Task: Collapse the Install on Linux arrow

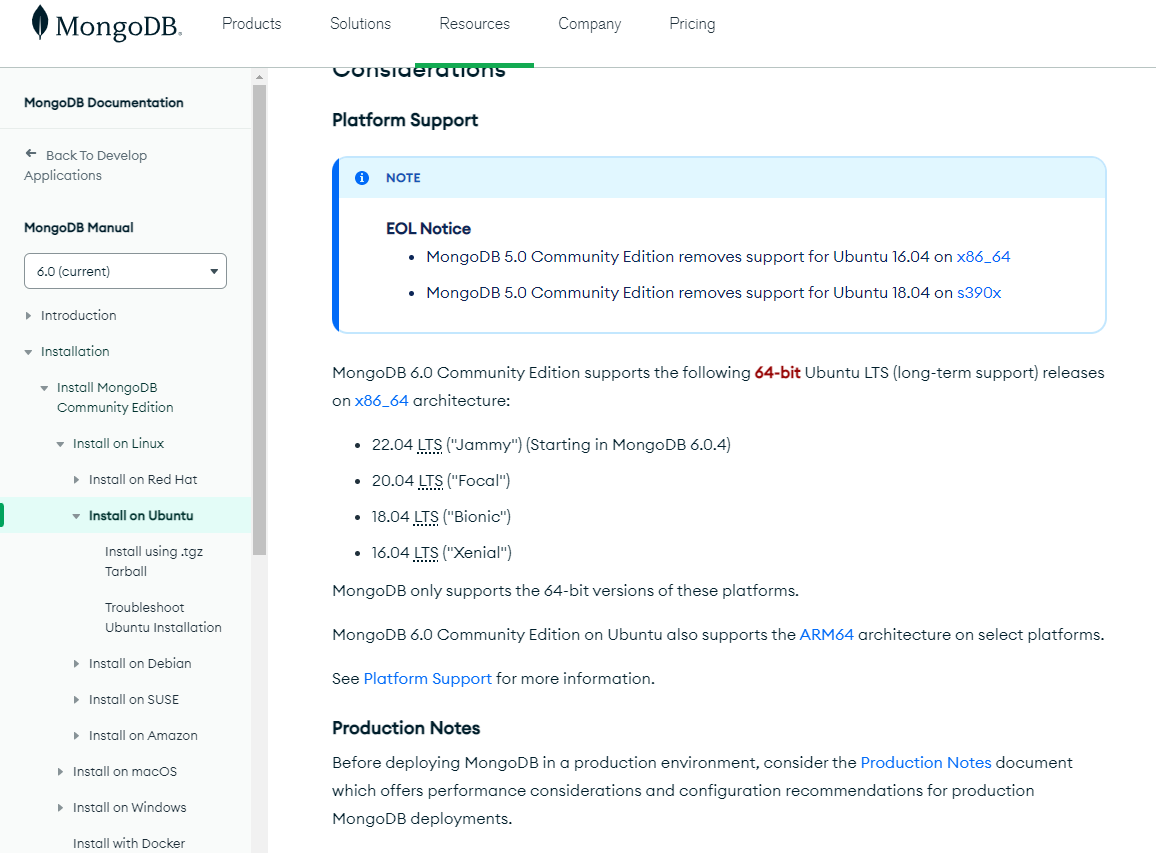Action: pyautogui.click(x=60, y=444)
